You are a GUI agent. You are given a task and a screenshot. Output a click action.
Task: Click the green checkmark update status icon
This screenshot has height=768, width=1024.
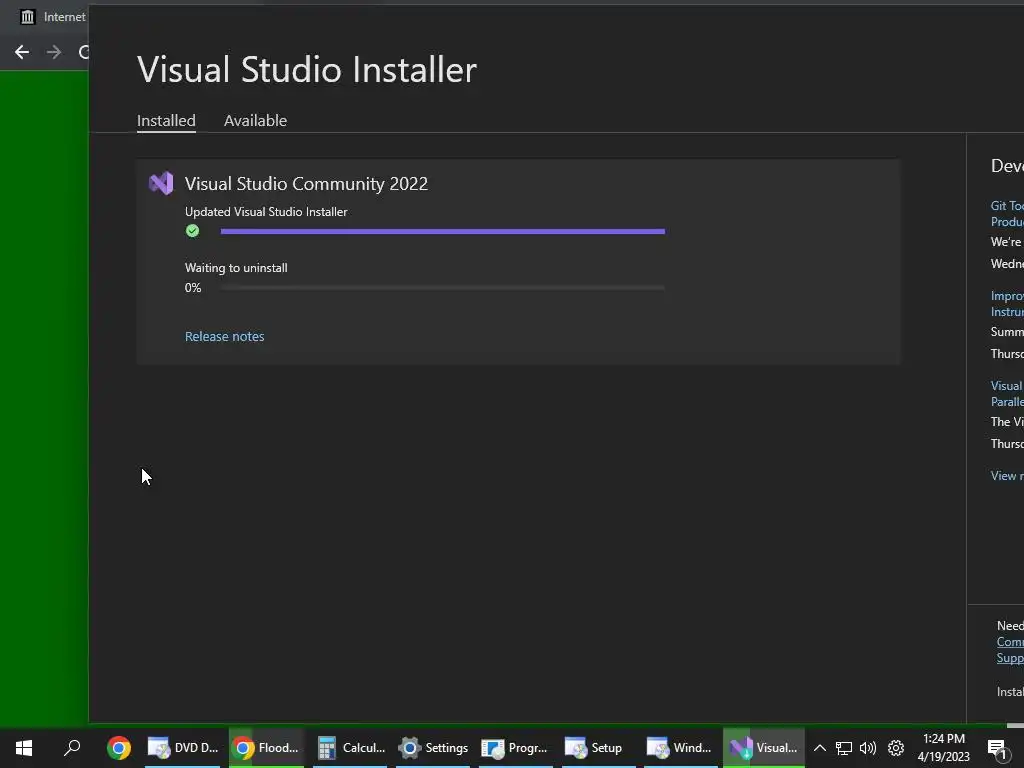click(x=192, y=231)
